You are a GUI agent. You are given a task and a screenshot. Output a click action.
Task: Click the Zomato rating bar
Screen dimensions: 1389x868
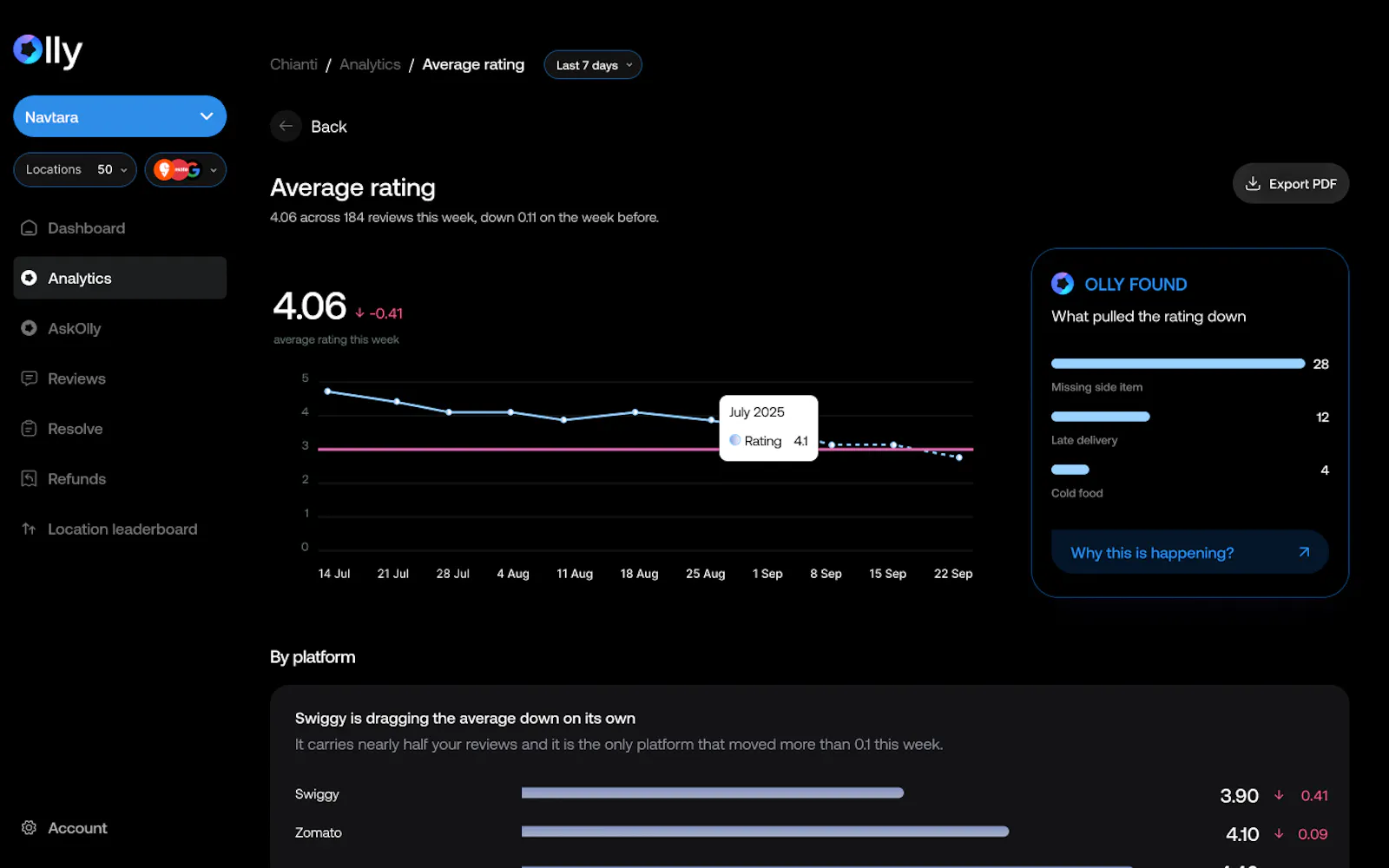(x=765, y=832)
